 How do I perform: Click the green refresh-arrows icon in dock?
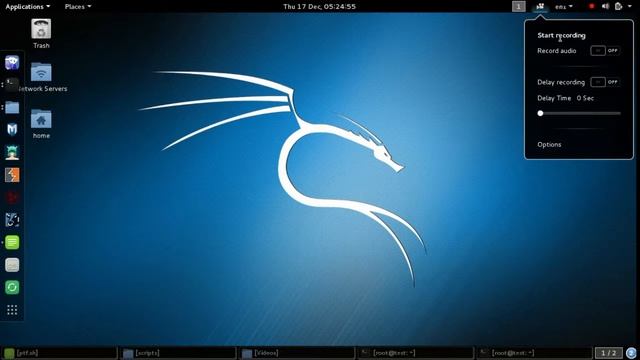(x=12, y=287)
